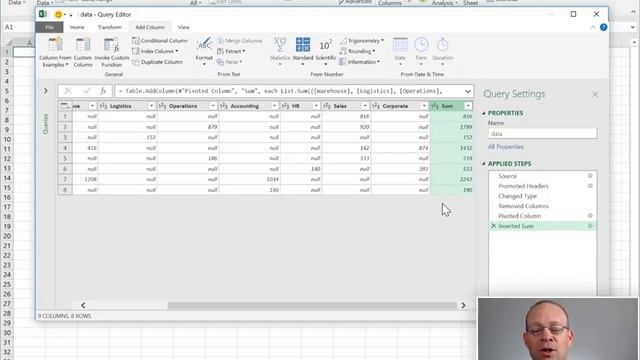Close the Query Settings pane
Image resolution: width=640 pixels, height=360 pixels.
(x=595, y=94)
